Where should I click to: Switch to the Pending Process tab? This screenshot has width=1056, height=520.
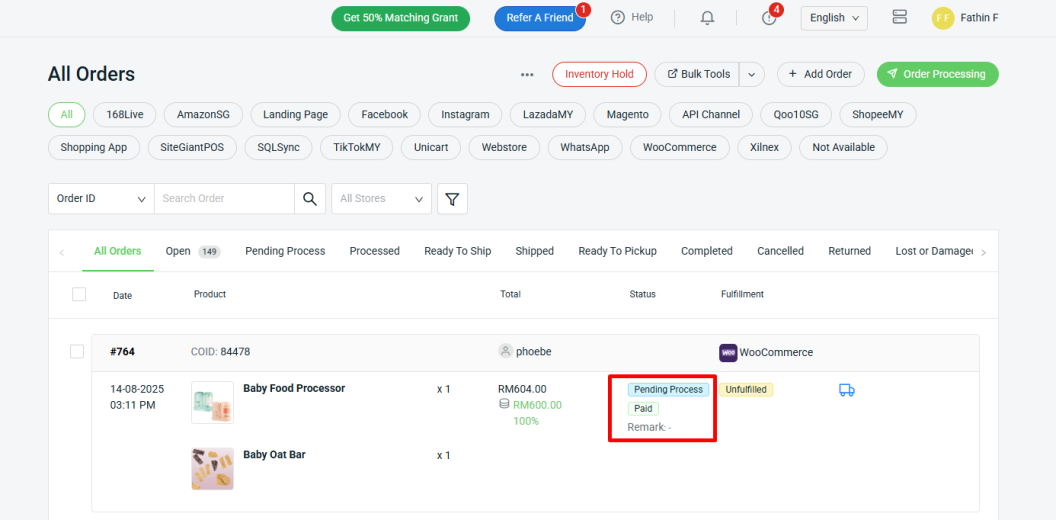(x=285, y=251)
